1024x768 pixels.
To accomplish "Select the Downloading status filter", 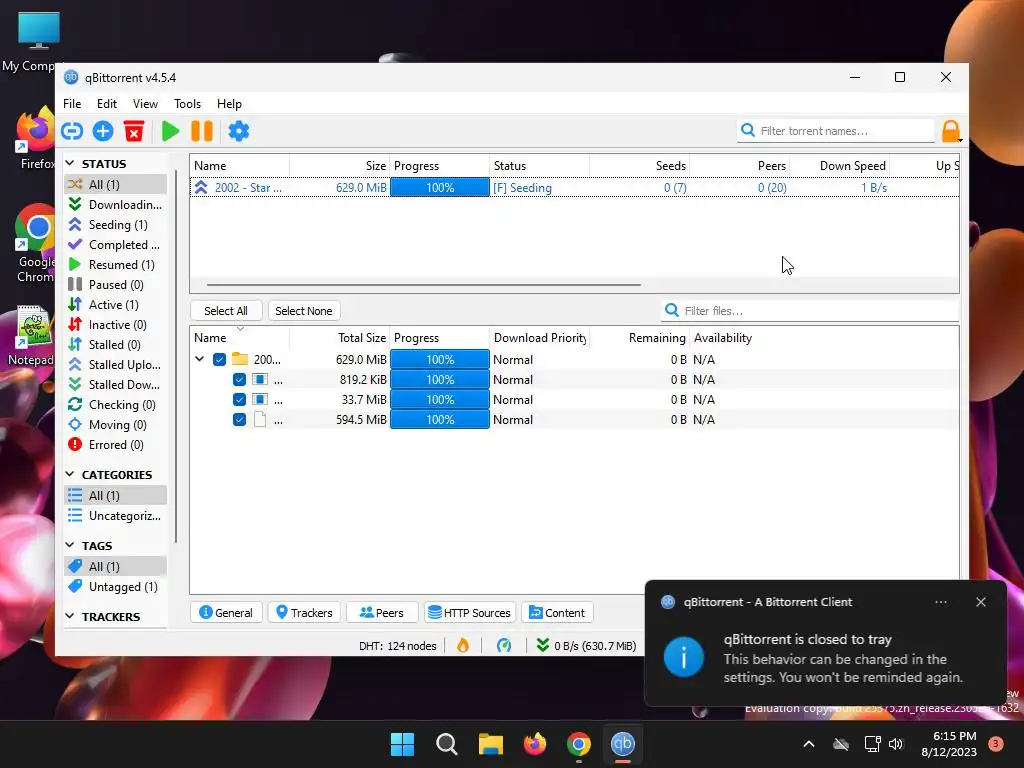I will [x=116, y=204].
